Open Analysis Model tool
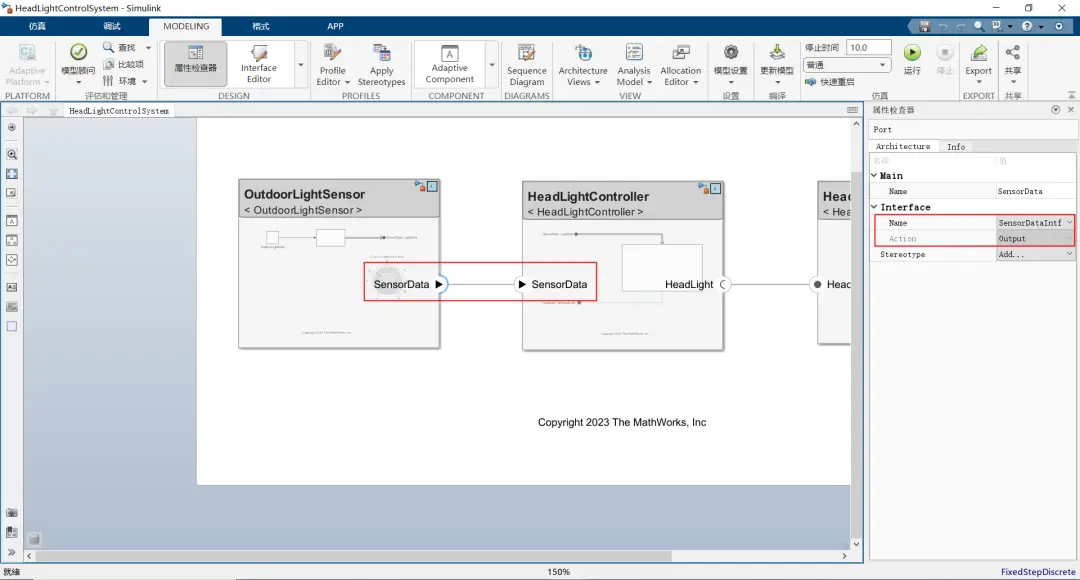The height and width of the screenshot is (580, 1080). 634,66
